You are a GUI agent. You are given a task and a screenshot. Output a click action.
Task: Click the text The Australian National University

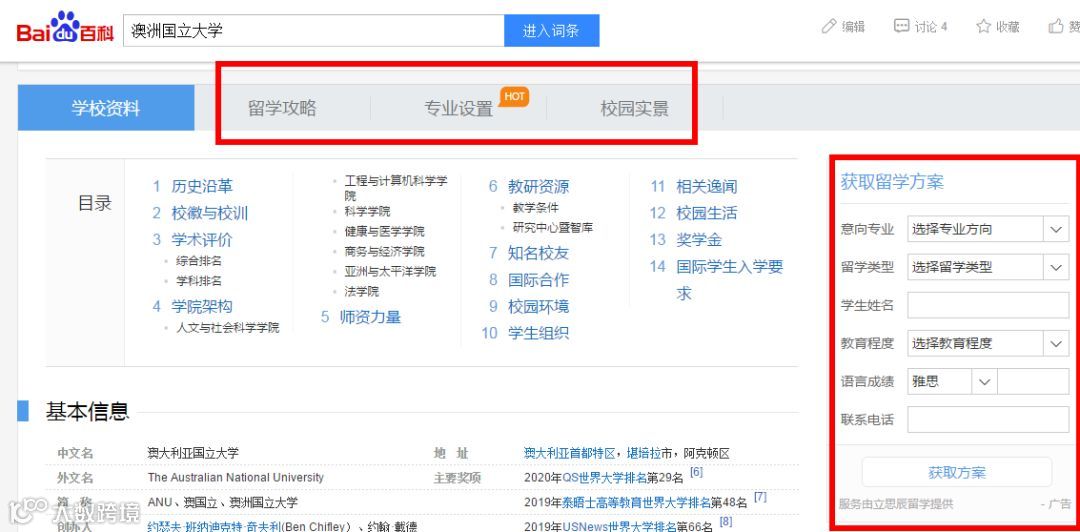tap(236, 478)
